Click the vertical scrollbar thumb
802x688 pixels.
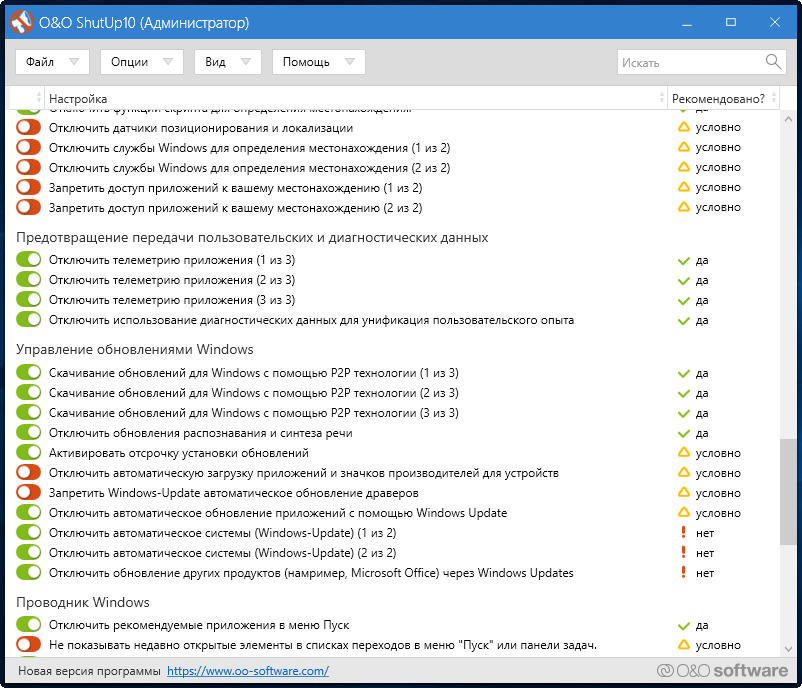pos(788,492)
